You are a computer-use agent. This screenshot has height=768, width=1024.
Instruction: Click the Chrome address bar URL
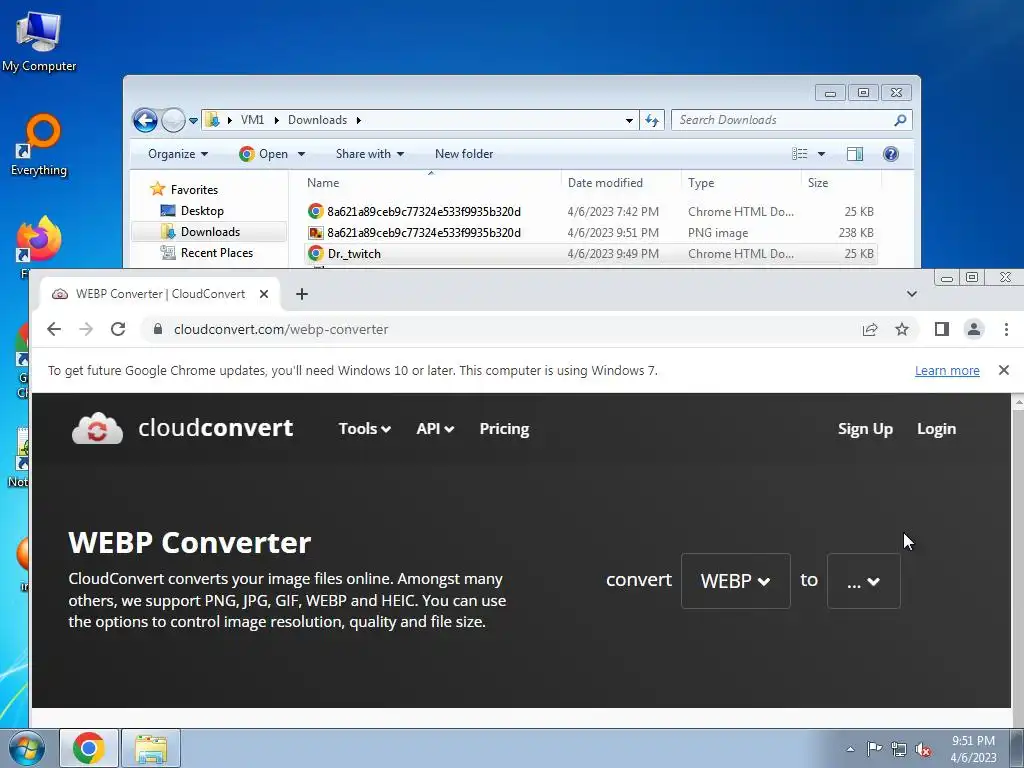tap(281, 329)
